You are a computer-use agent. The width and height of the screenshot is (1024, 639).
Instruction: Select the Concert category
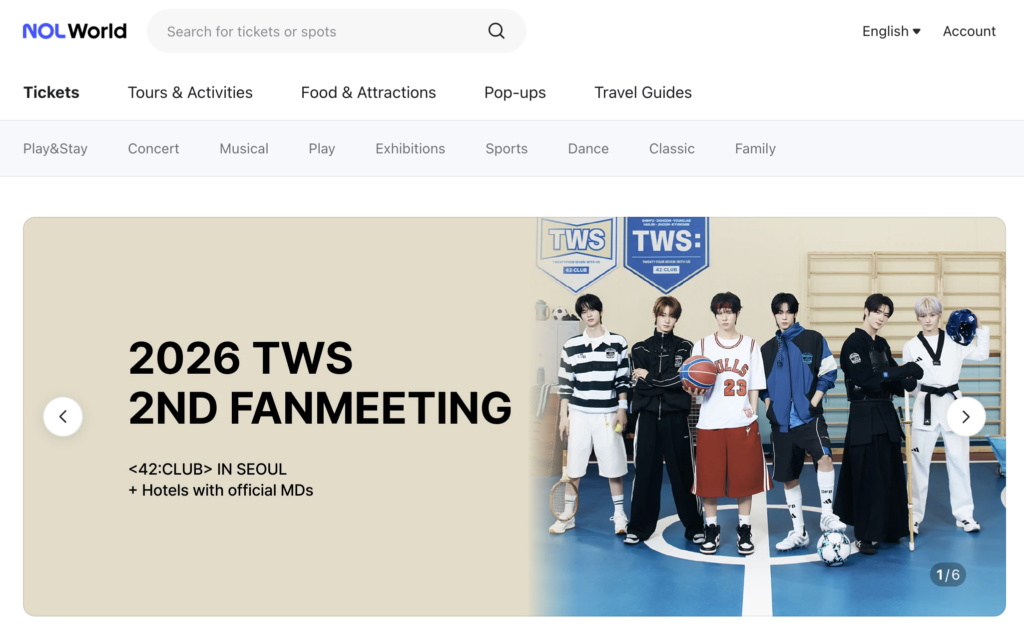click(x=153, y=148)
